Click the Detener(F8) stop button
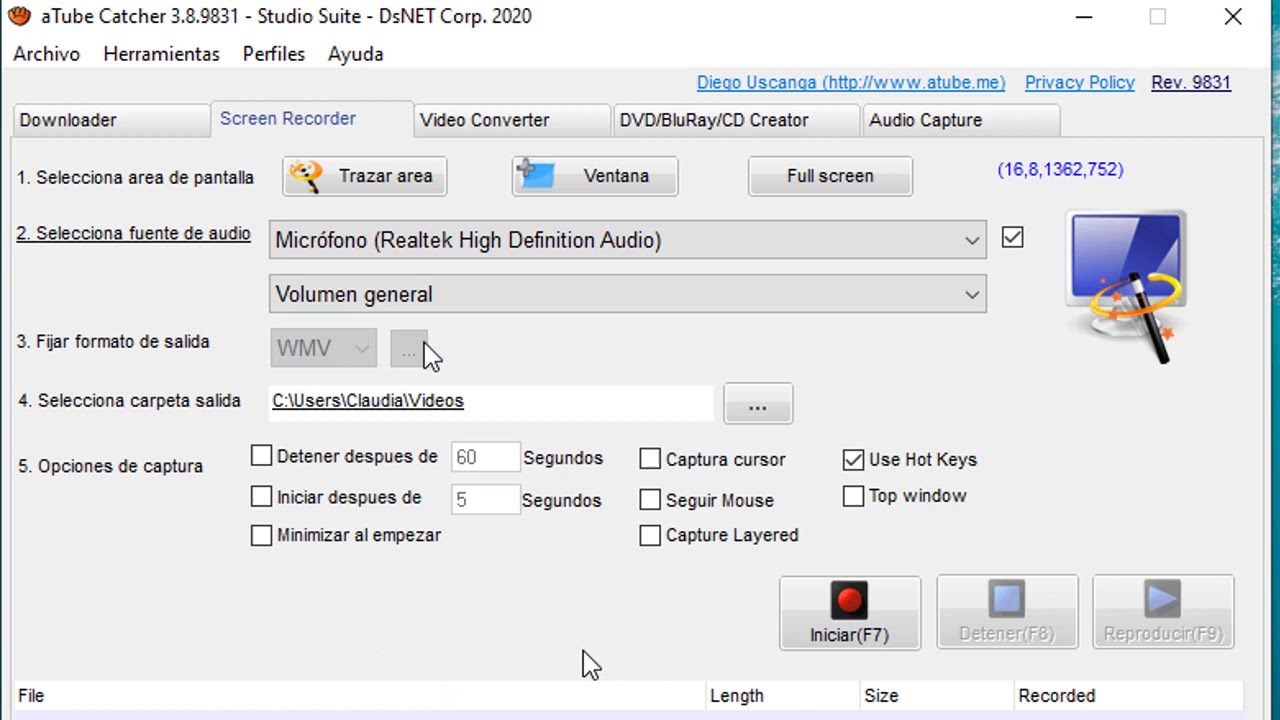Image resolution: width=1280 pixels, height=720 pixels. click(1007, 613)
